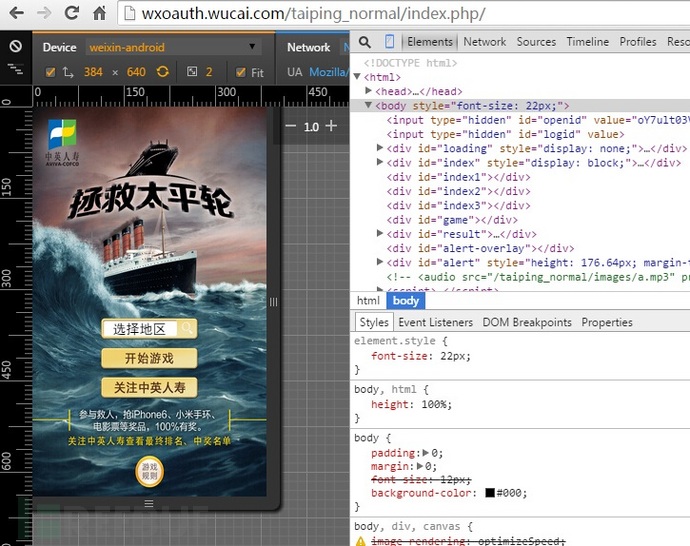
Task: Go back with the browser back arrow
Action: point(17,13)
